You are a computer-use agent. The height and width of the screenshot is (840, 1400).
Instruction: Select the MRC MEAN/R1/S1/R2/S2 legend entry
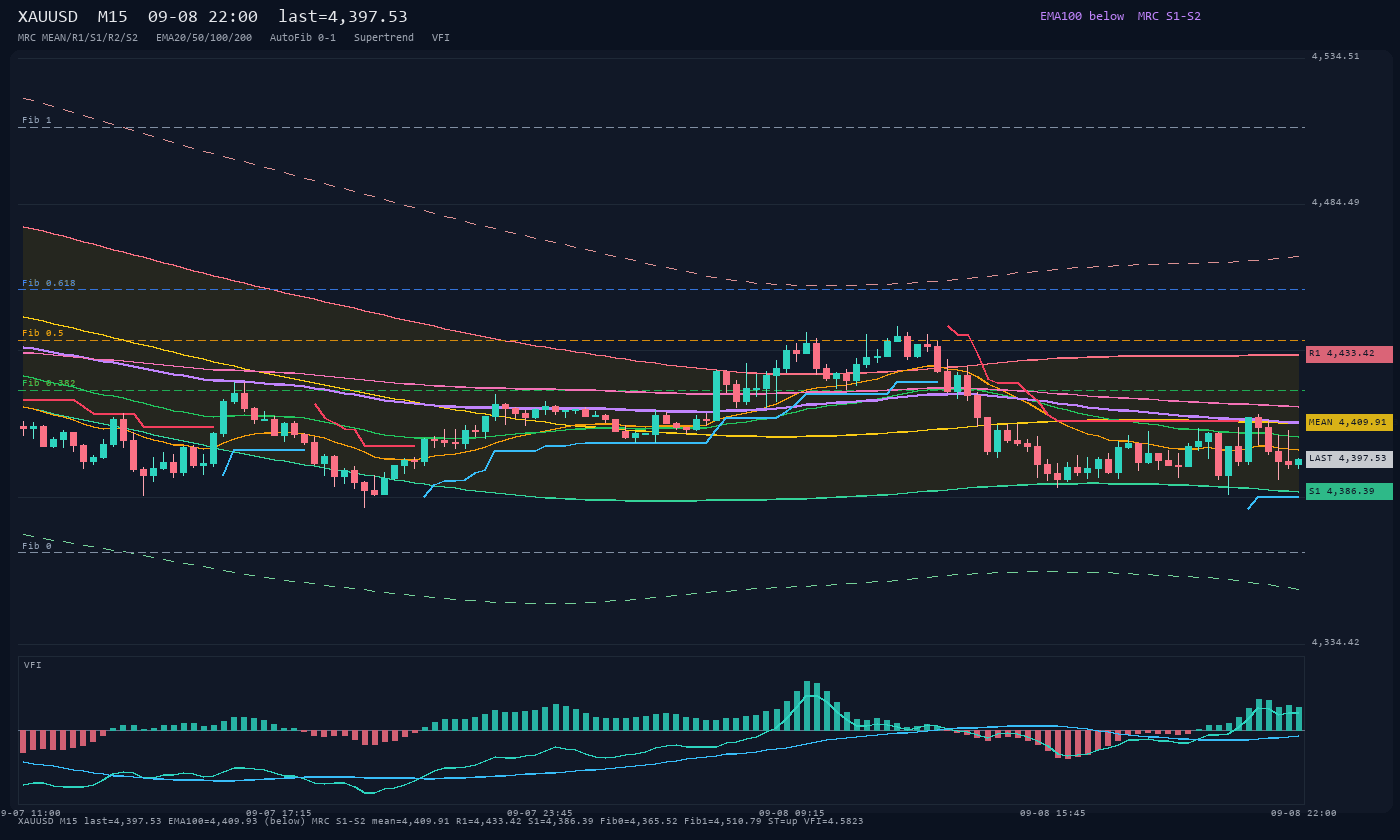tap(78, 38)
